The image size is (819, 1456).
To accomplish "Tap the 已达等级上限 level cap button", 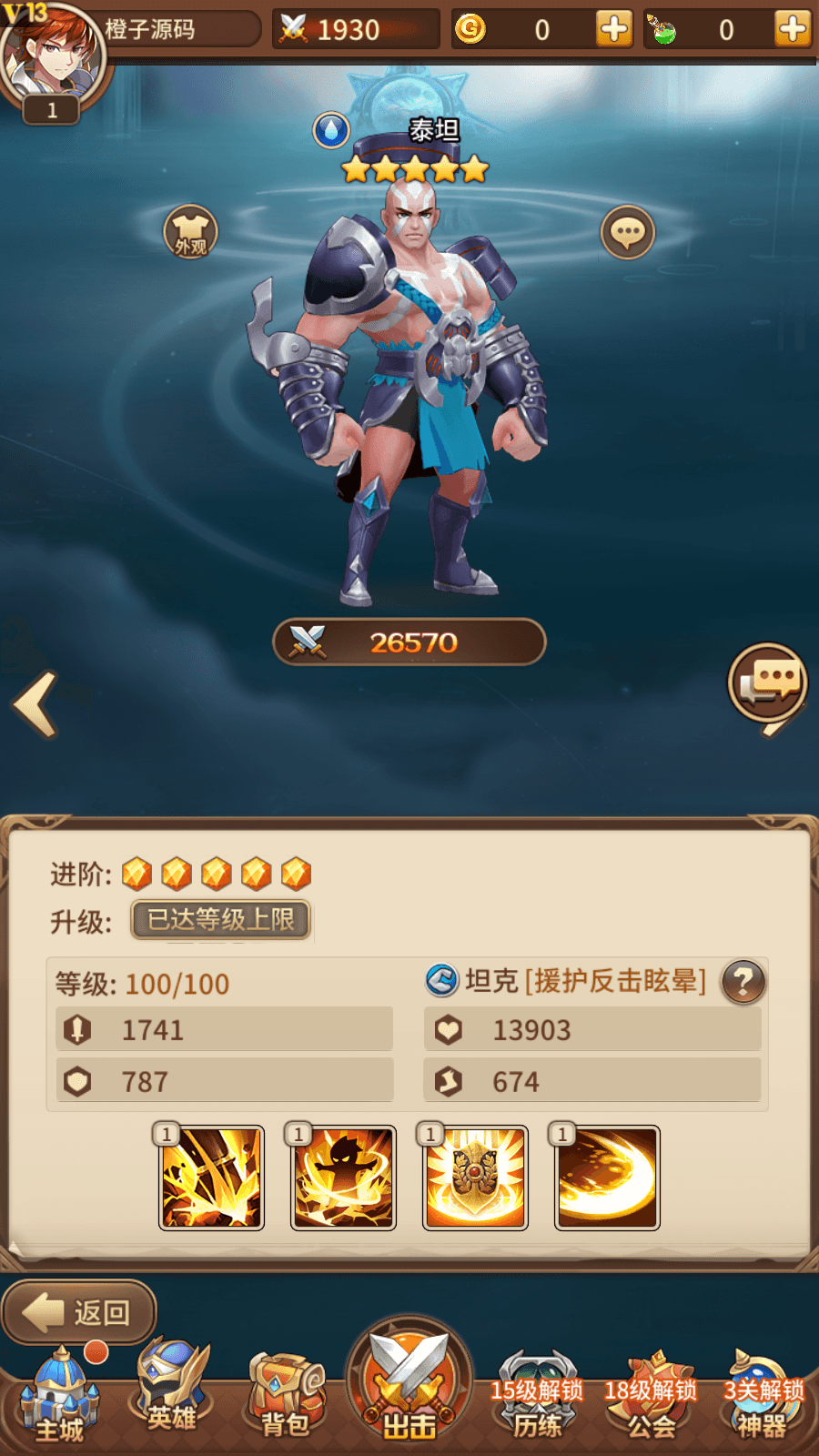I will 221,920.
